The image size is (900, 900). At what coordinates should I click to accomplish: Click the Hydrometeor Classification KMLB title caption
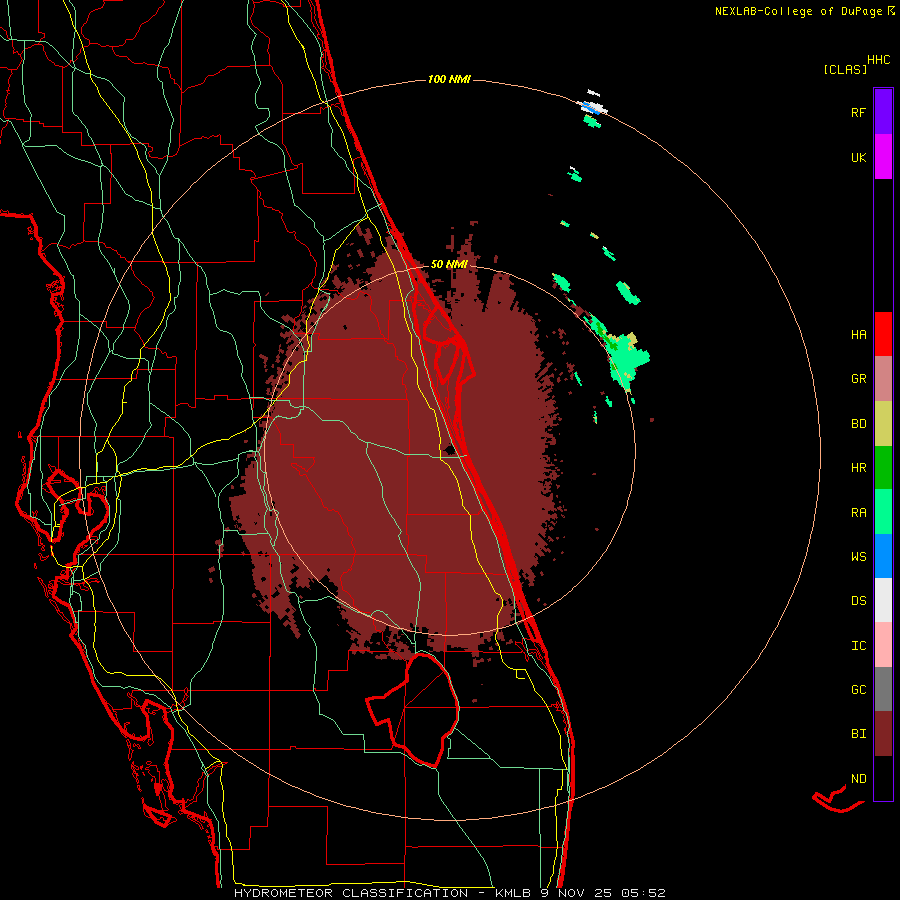point(449,893)
